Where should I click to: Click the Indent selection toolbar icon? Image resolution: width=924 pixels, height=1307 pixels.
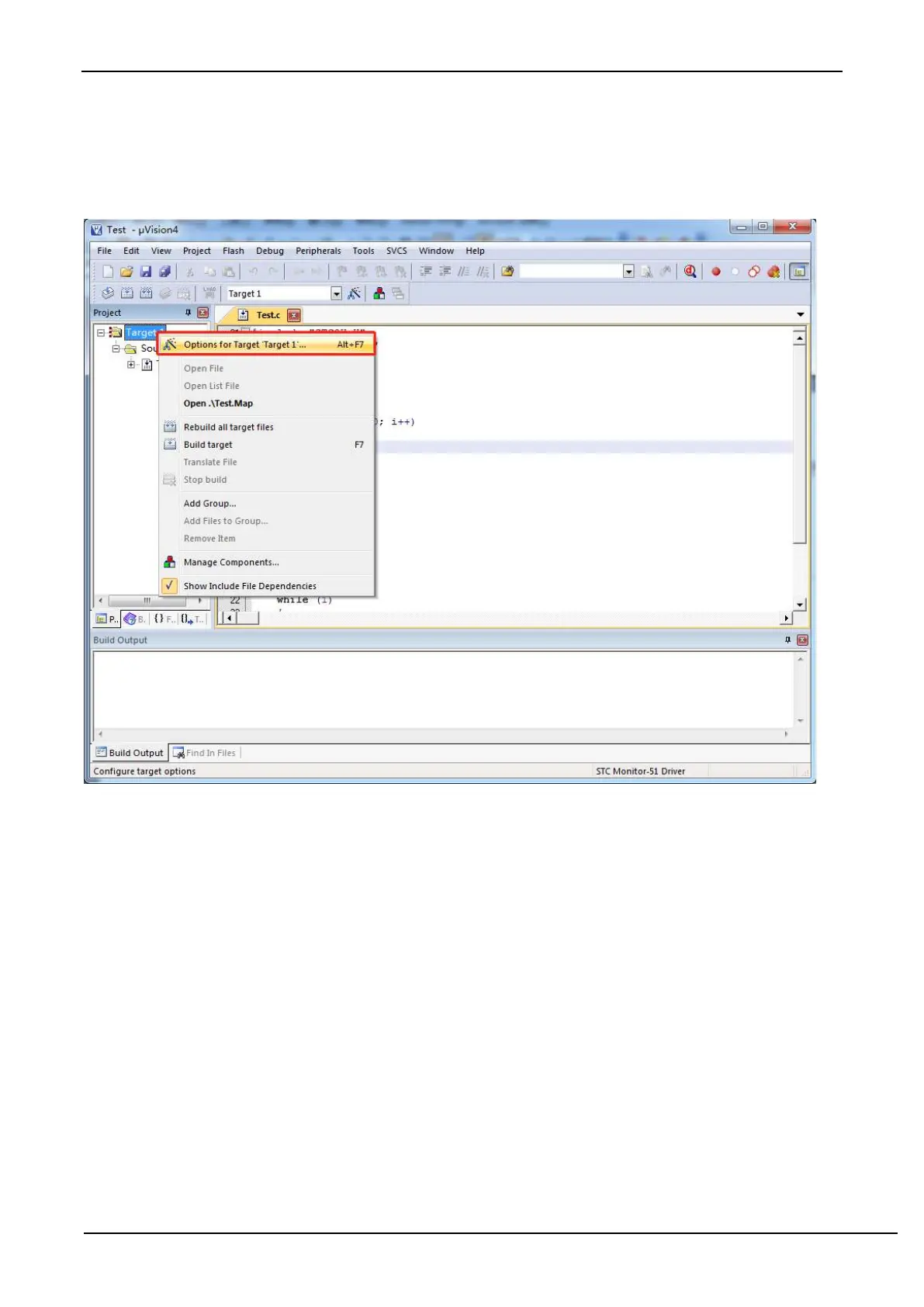click(426, 272)
